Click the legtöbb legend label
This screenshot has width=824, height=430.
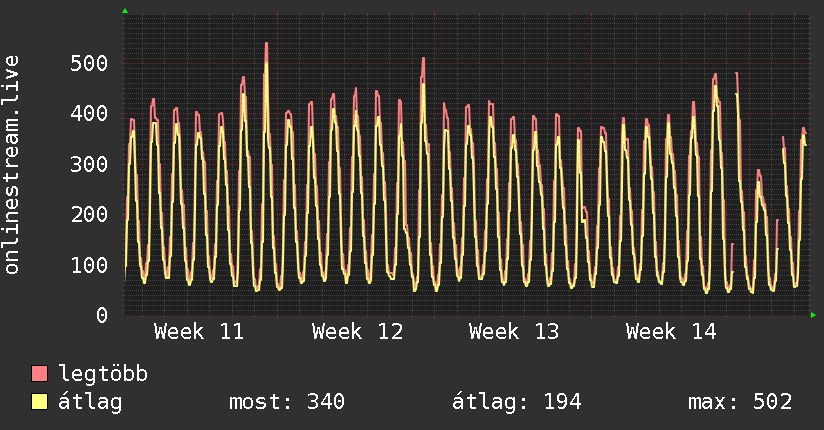click(x=103, y=373)
